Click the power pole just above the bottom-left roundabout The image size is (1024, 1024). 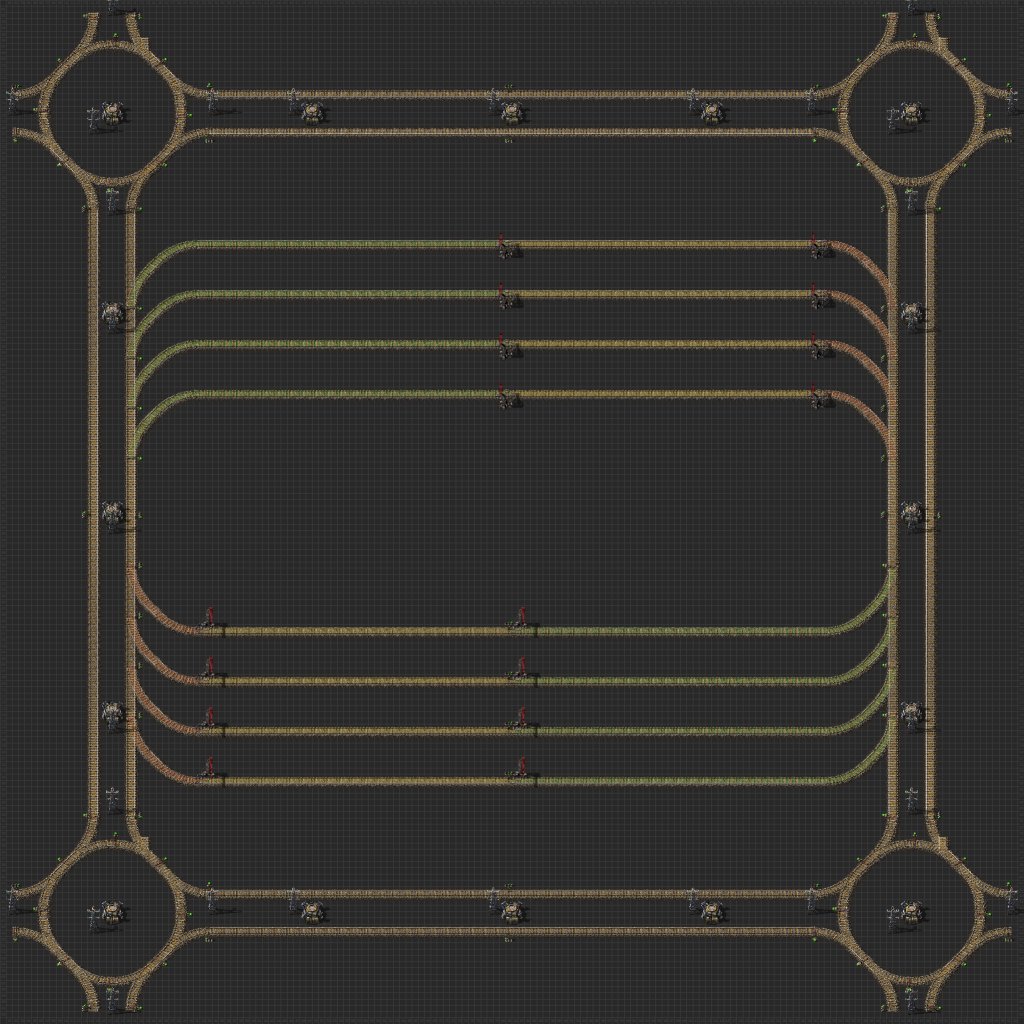tap(113, 800)
